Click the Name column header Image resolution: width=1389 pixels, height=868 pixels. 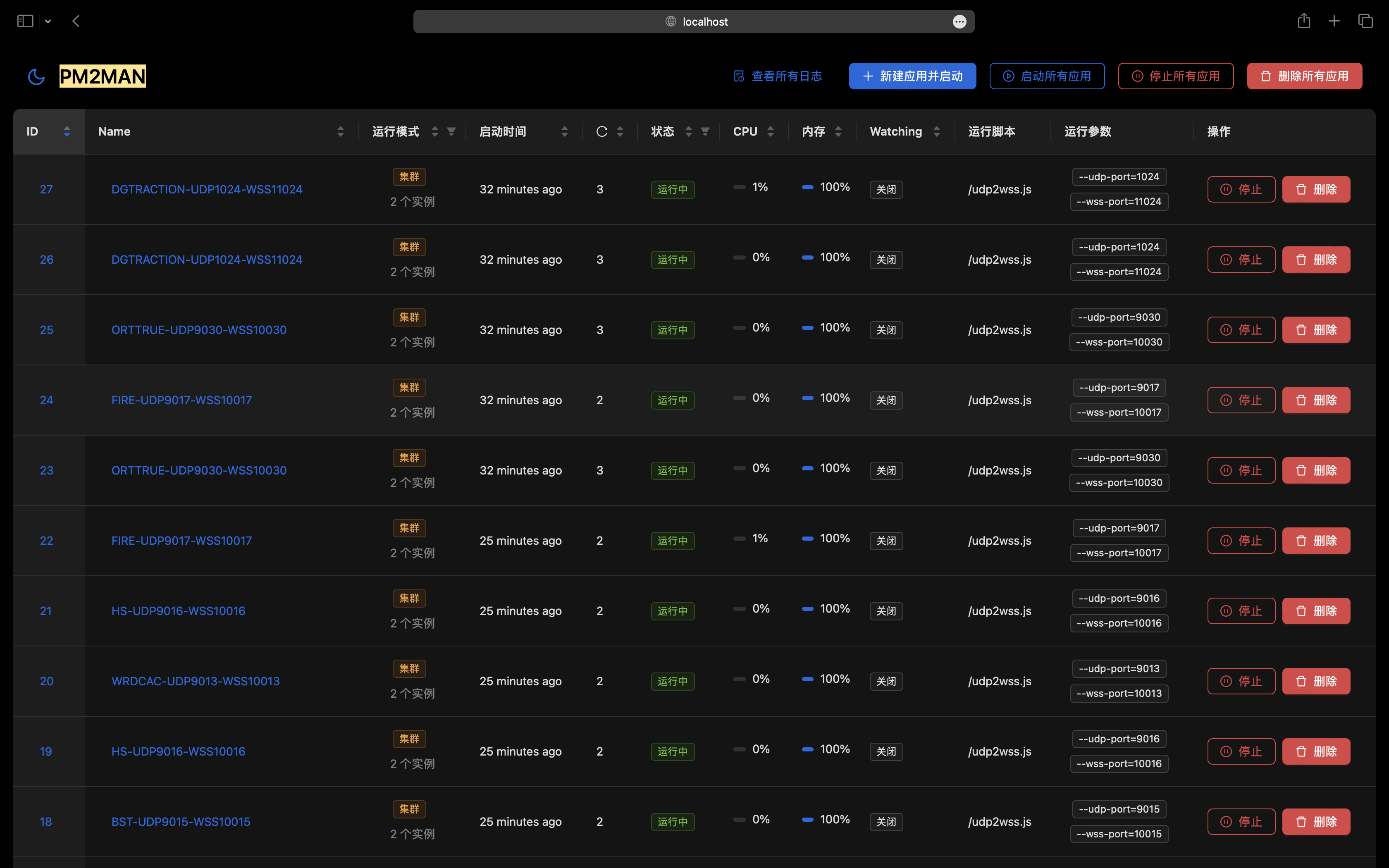pyautogui.click(x=114, y=131)
